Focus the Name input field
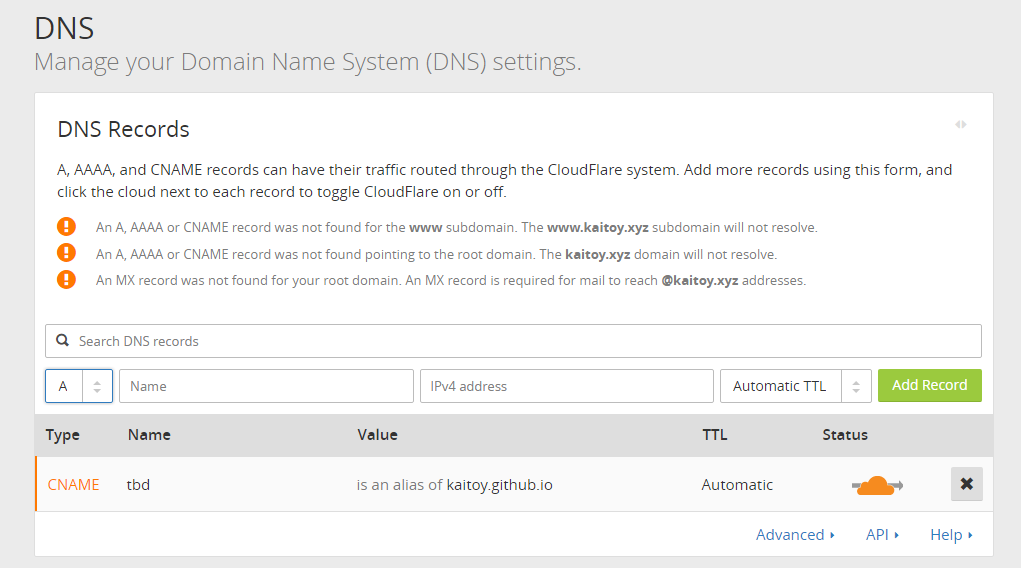 tap(266, 386)
